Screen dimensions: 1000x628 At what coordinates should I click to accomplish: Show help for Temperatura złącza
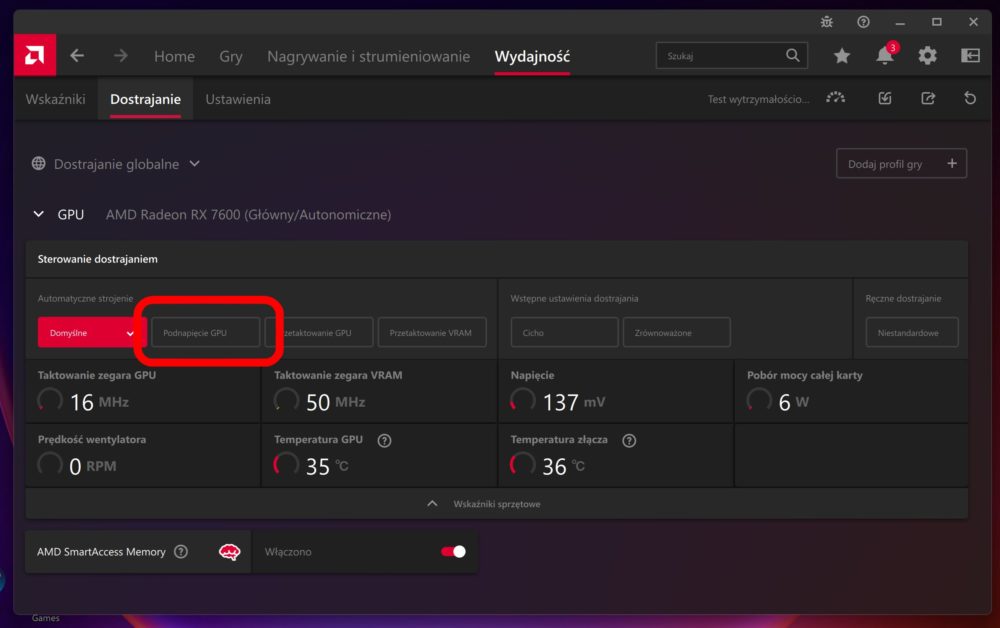(x=629, y=440)
